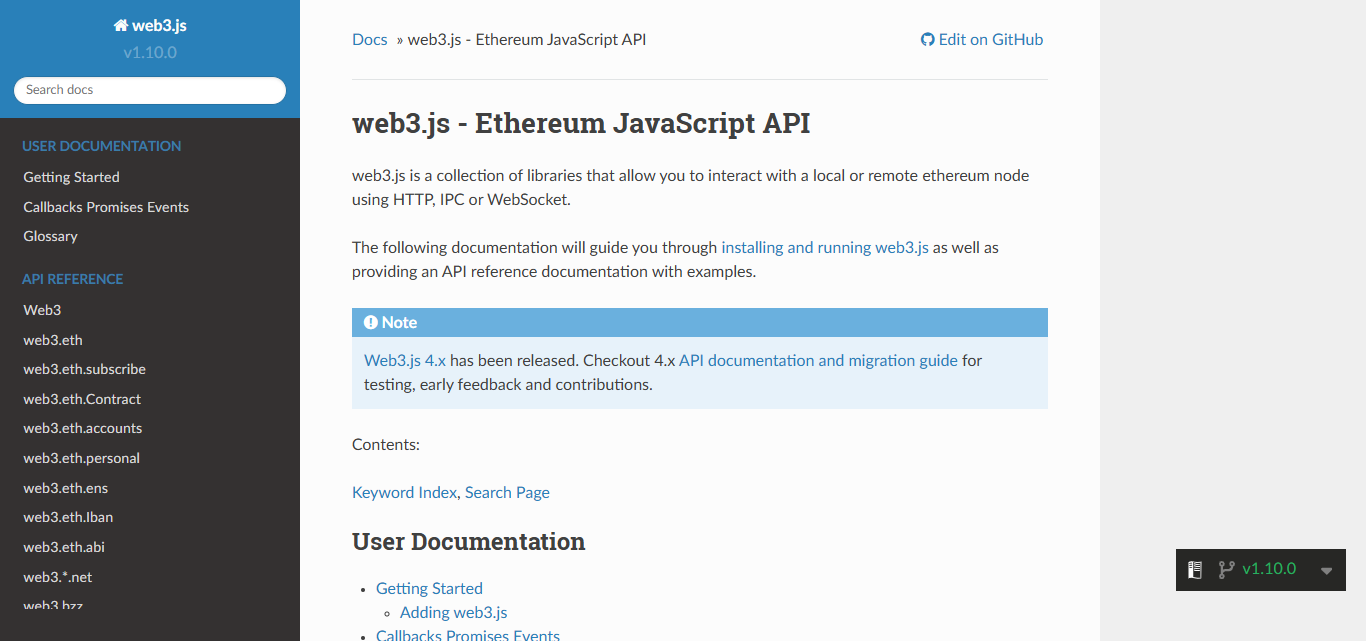Image resolution: width=1366 pixels, height=641 pixels.
Task: Click the USER DOCUMENTATION sidebar caption
Action: point(102,146)
